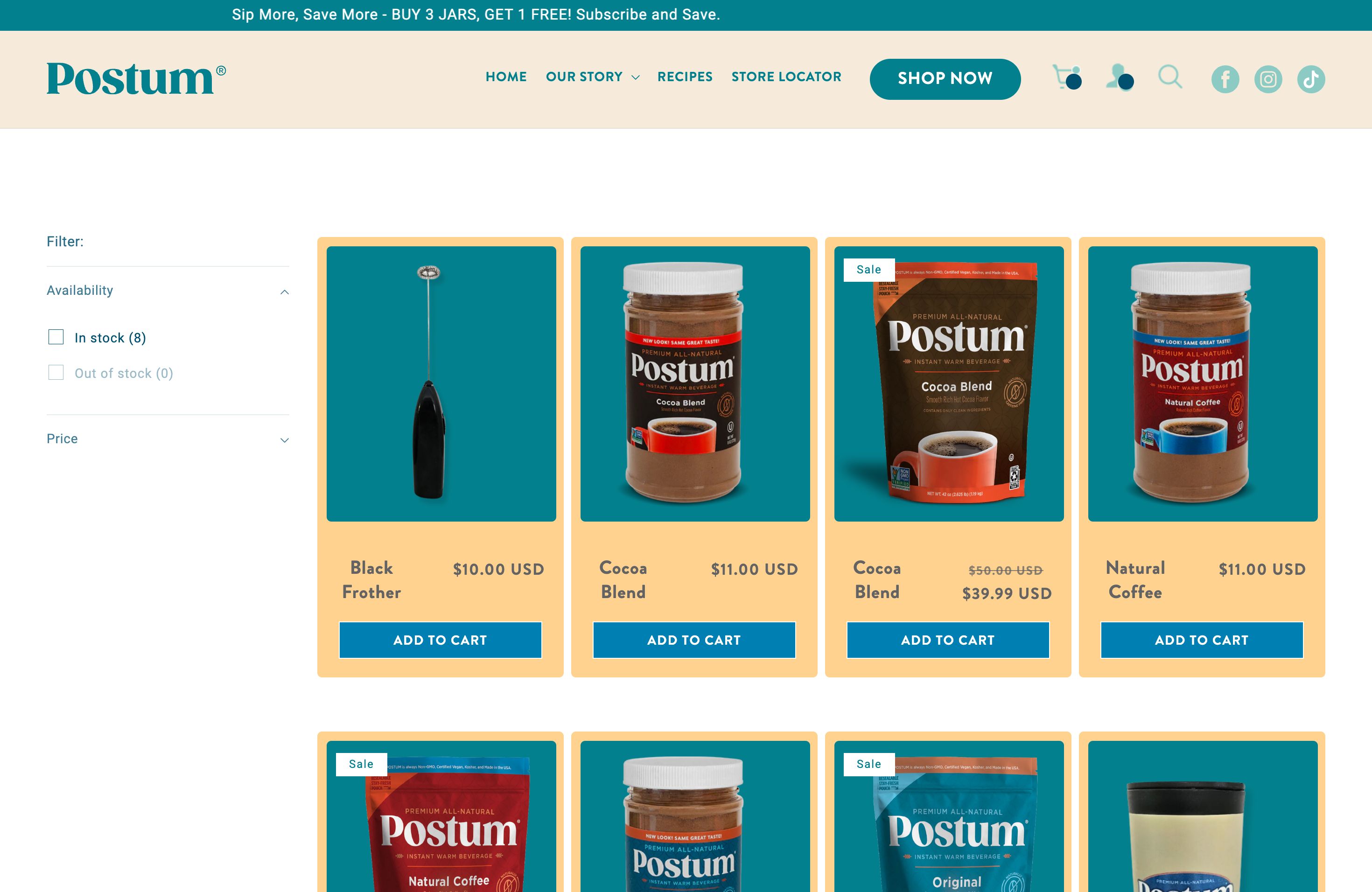Visit the TikTok page icon
This screenshot has width=1372, height=892.
coord(1311,79)
